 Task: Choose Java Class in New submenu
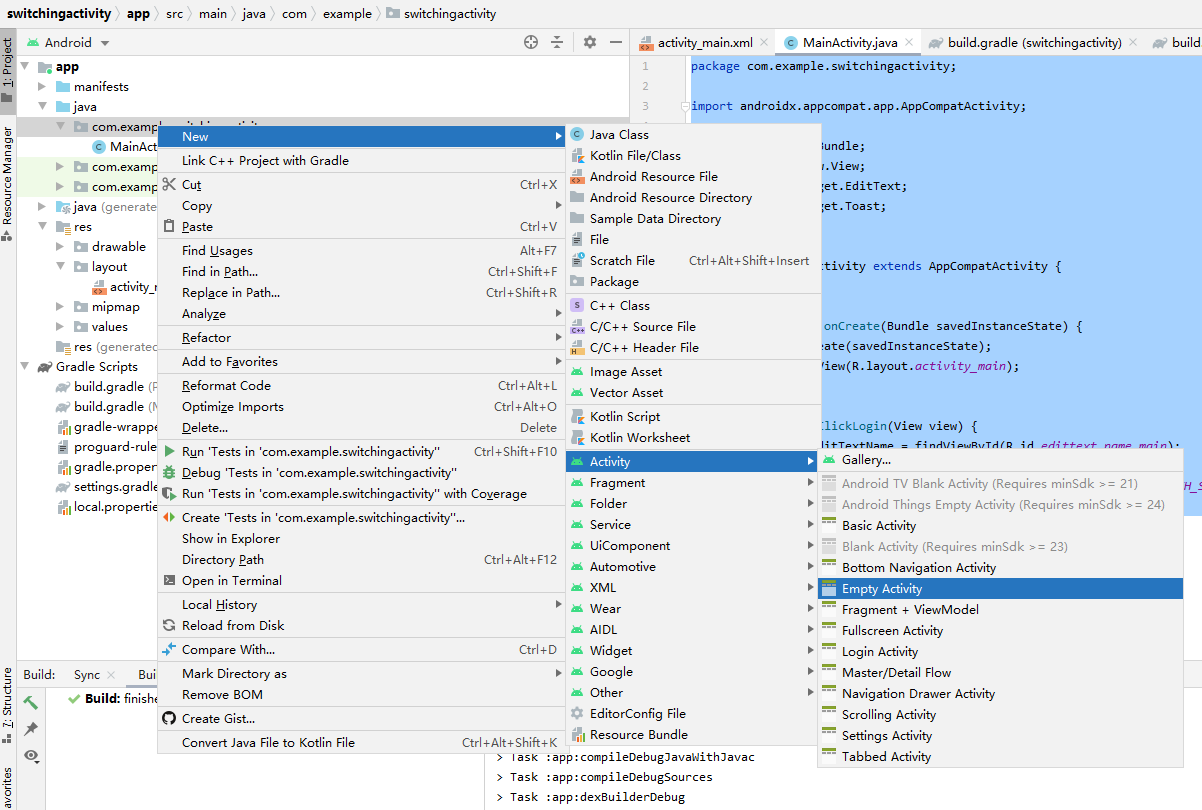pyautogui.click(x=618, y=134)
